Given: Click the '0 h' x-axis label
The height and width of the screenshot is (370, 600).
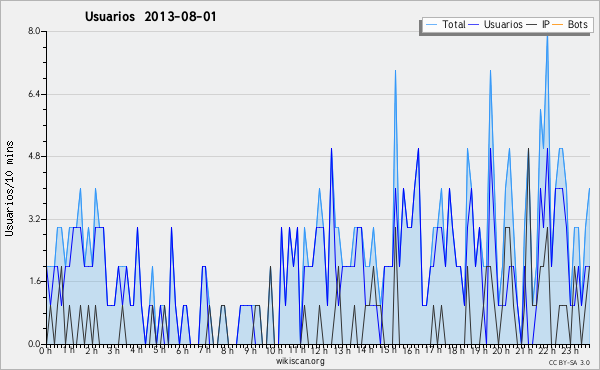Looking at the screenshot, I should click(x=46, y=350).
